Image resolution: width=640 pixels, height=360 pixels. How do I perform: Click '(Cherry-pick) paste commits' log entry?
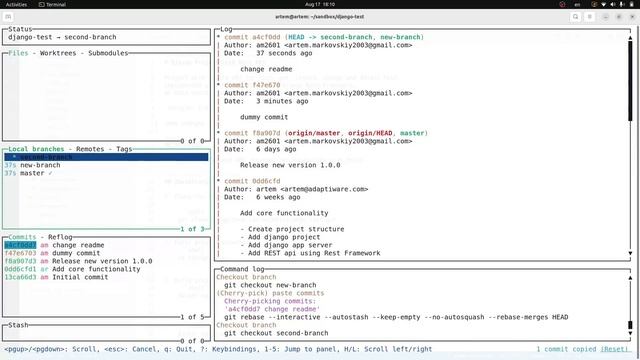[x=270, y=293]
